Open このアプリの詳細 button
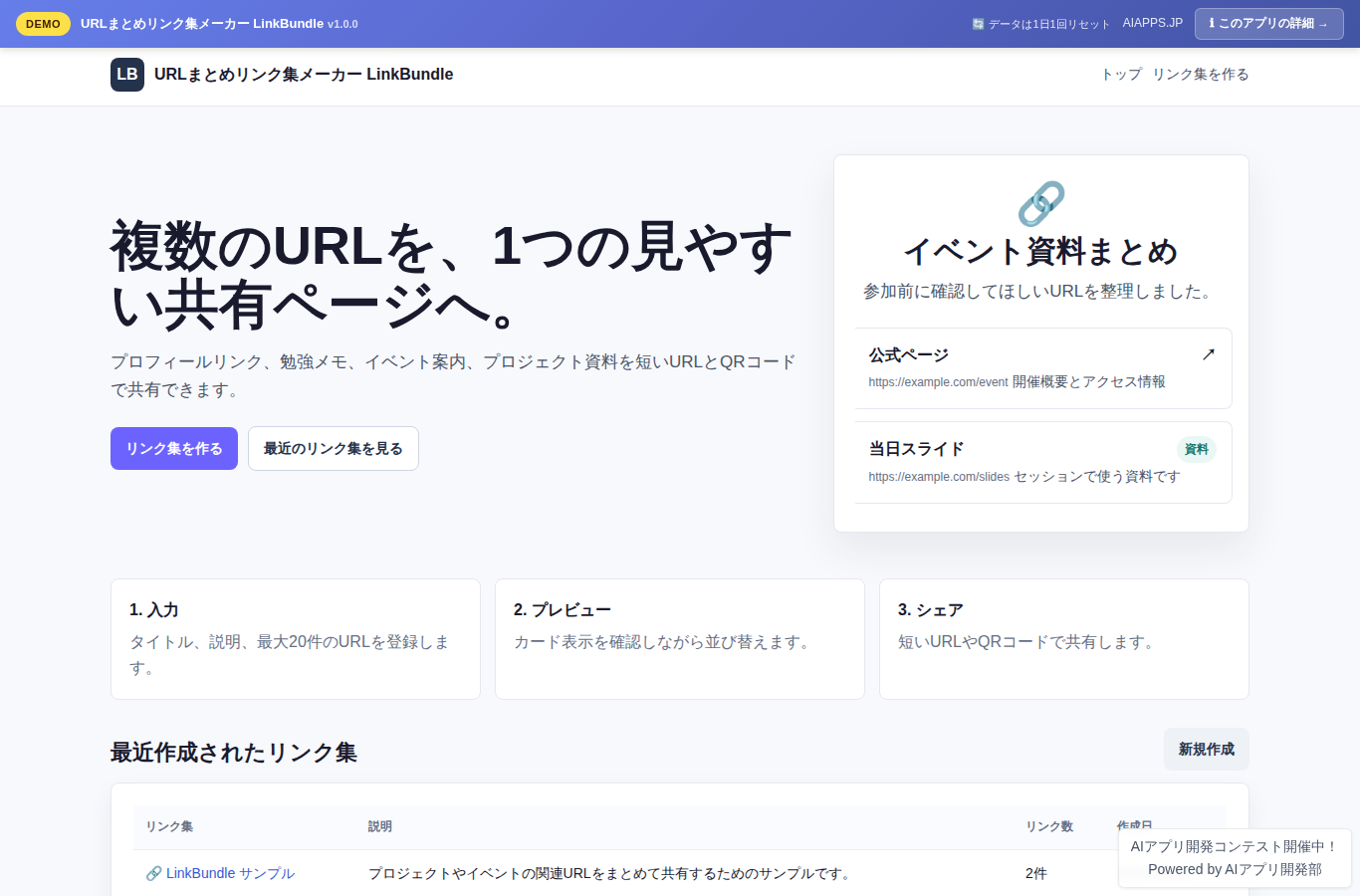 pyautogui.click(x=1269, y=23)
